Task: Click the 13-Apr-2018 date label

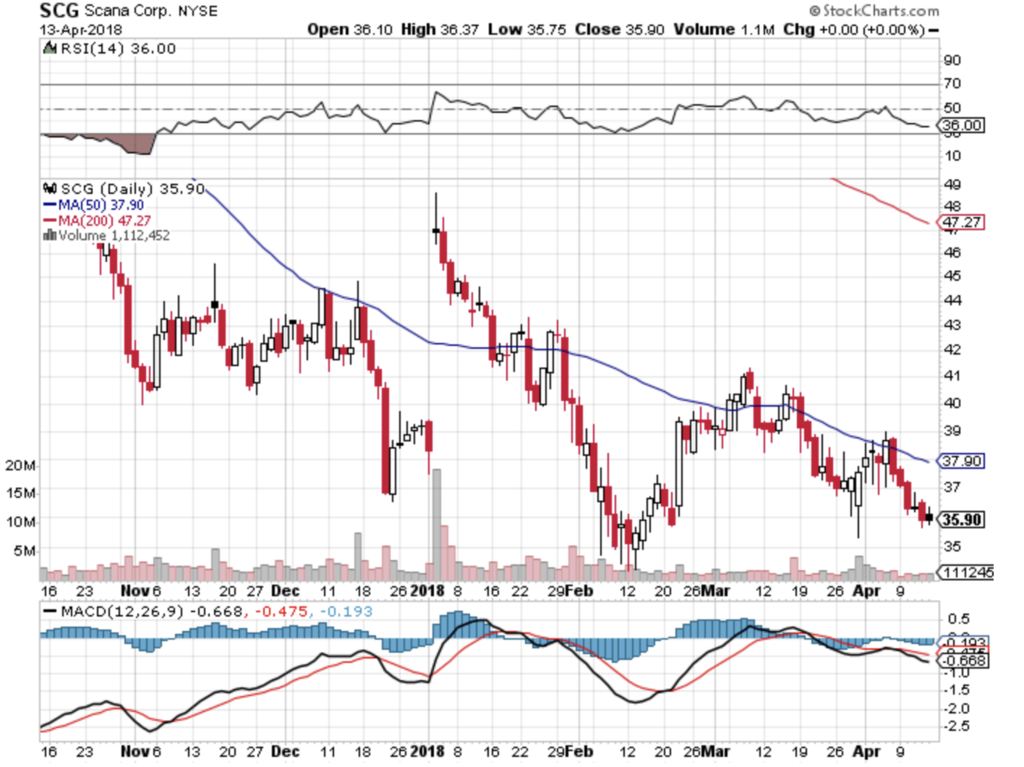Action: tap(80, 30)
